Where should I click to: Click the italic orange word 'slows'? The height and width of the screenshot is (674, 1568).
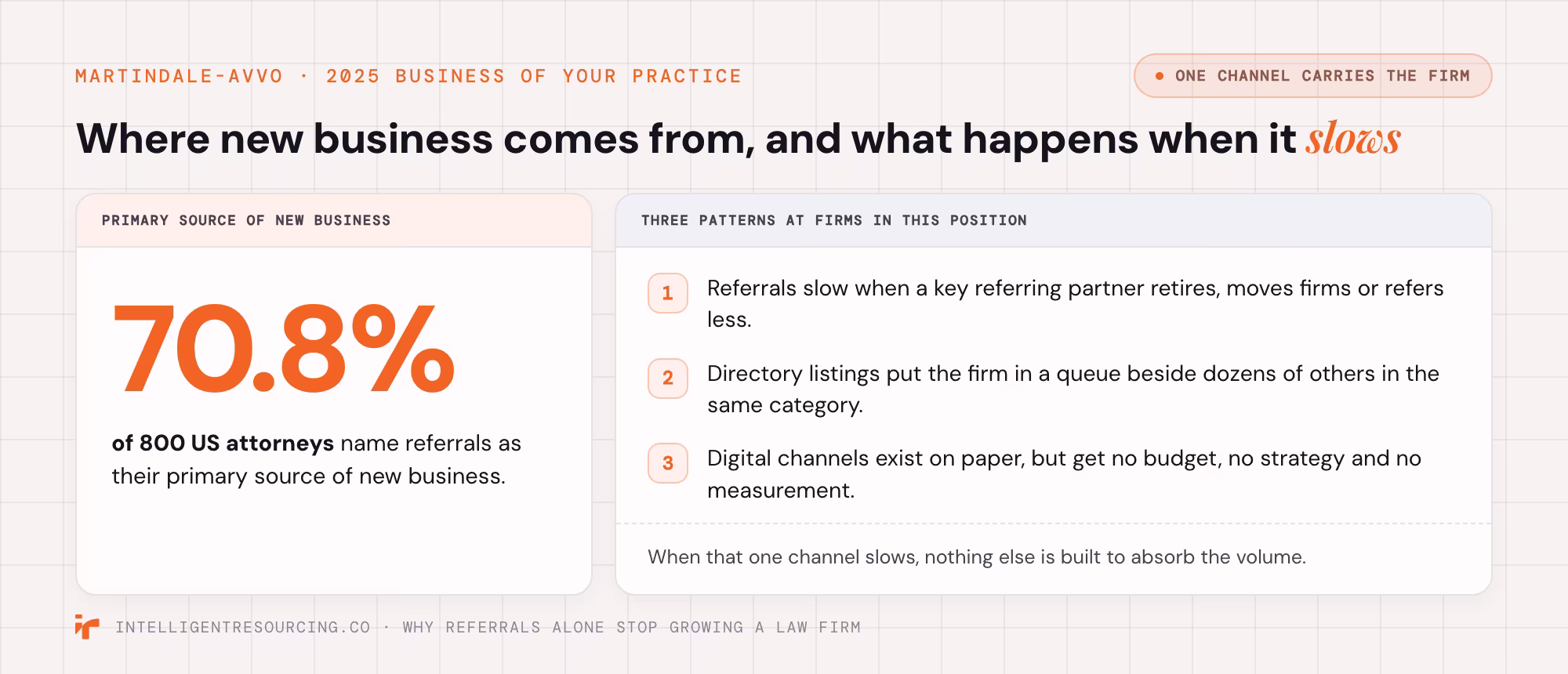click(1353, 139)
